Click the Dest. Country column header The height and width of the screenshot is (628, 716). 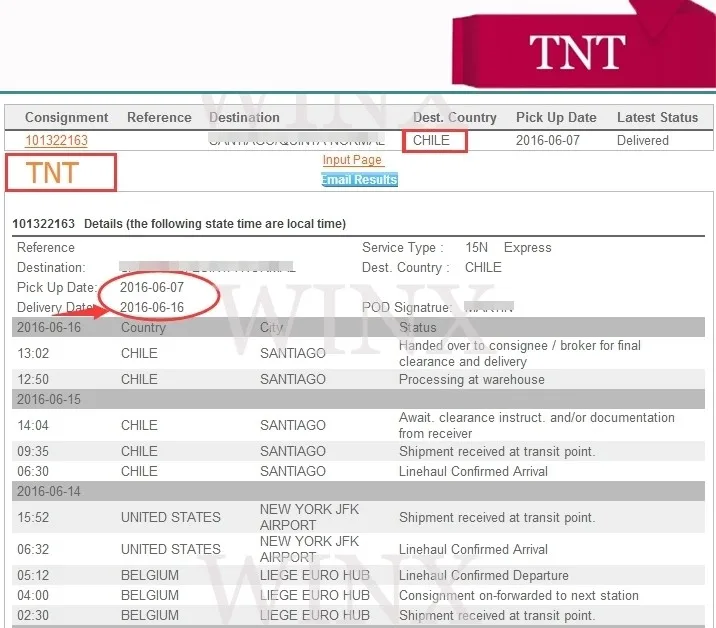tap(454, 117)
